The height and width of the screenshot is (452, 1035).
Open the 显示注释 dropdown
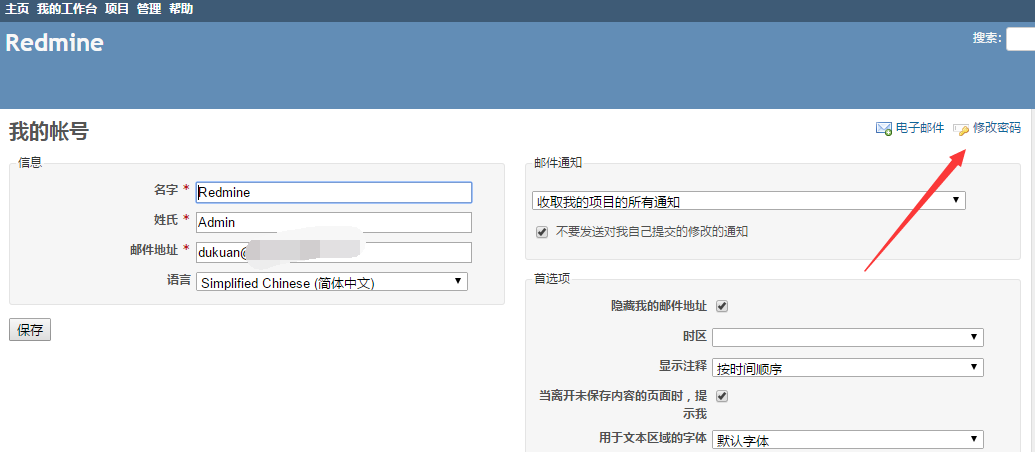click(x=848, y=368)
